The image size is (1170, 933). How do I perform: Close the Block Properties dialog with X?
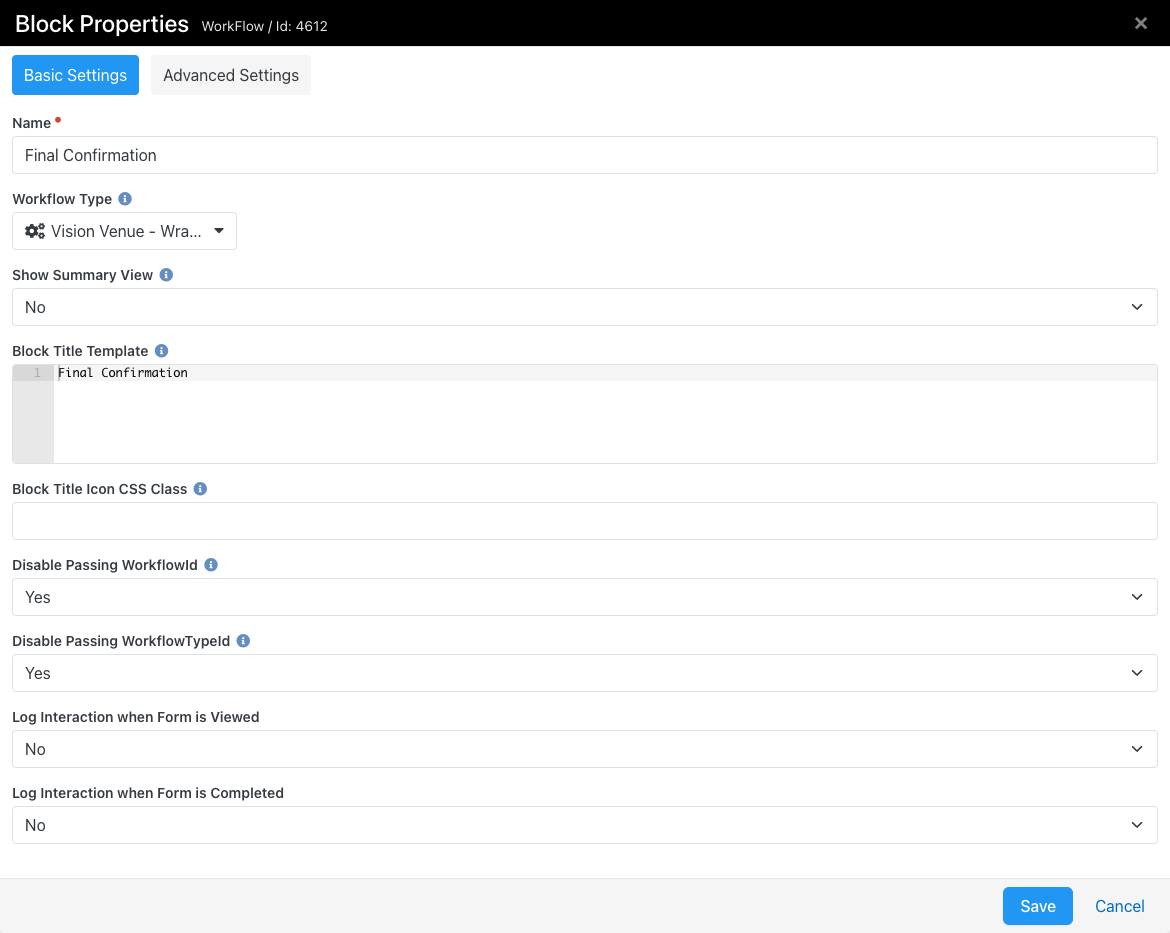coord(1141,23)
